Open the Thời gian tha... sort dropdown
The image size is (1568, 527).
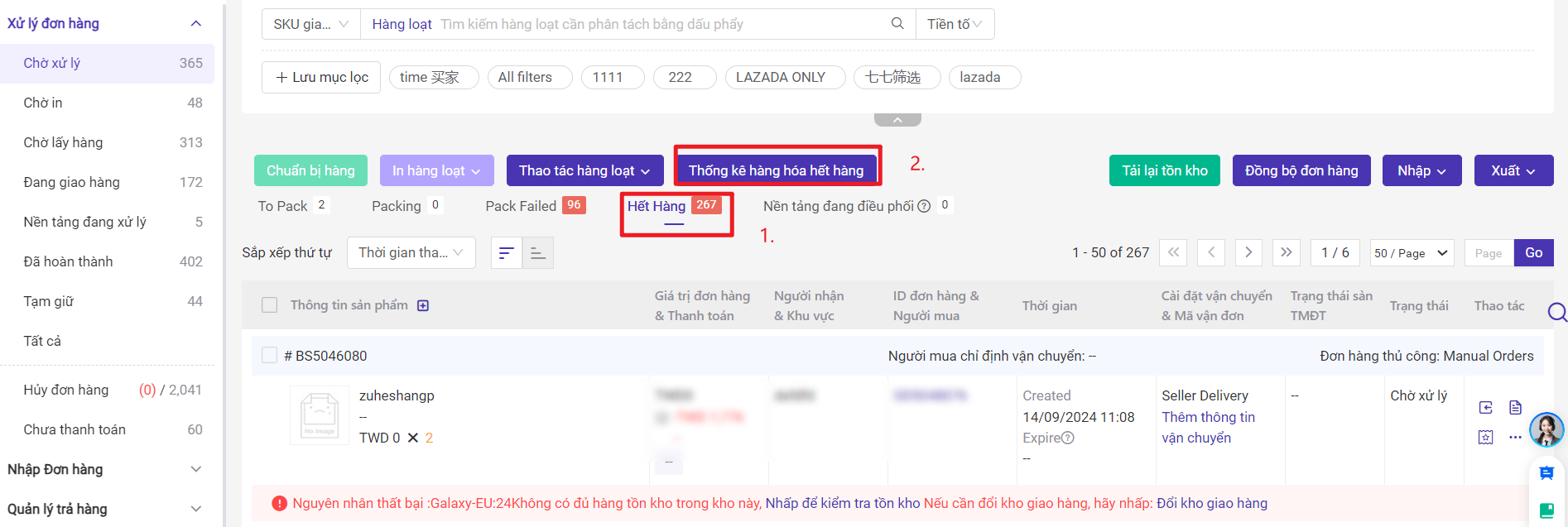coord(411,252)
